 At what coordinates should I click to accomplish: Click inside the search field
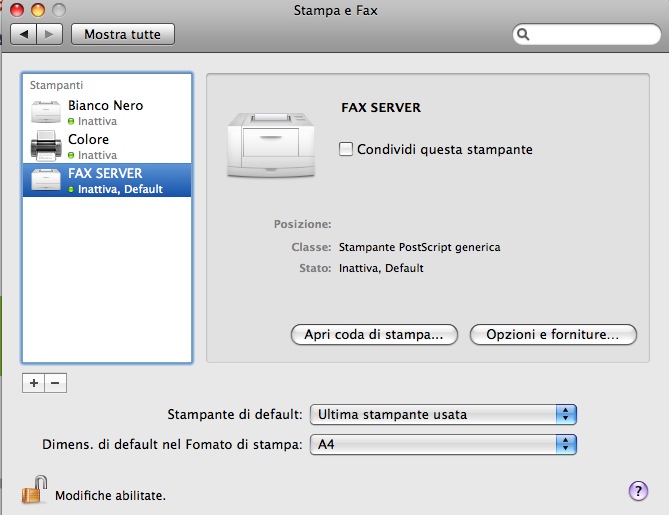click(x=587, y=34)
